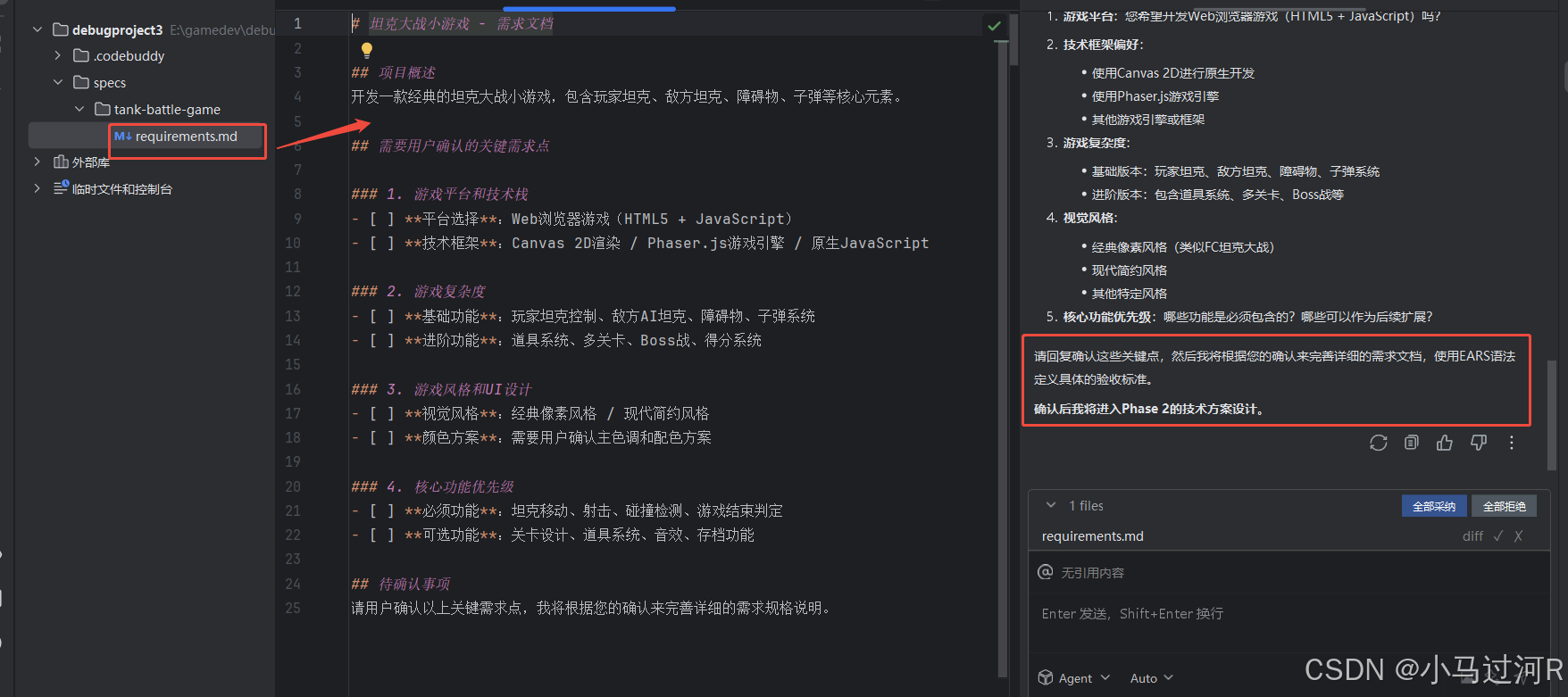Expand the .codebuddy folder
The height and width of the screenshot is (697, 1568).
[x=58, y=55]
